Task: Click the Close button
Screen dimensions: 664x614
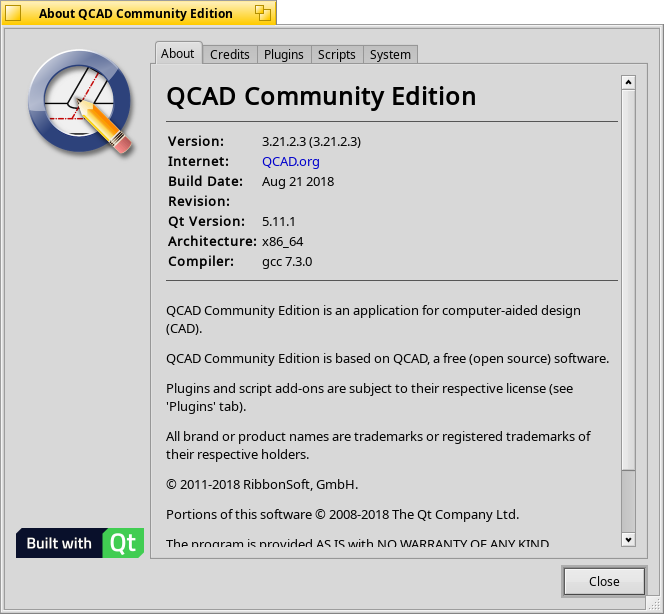Action: (604, 581)
